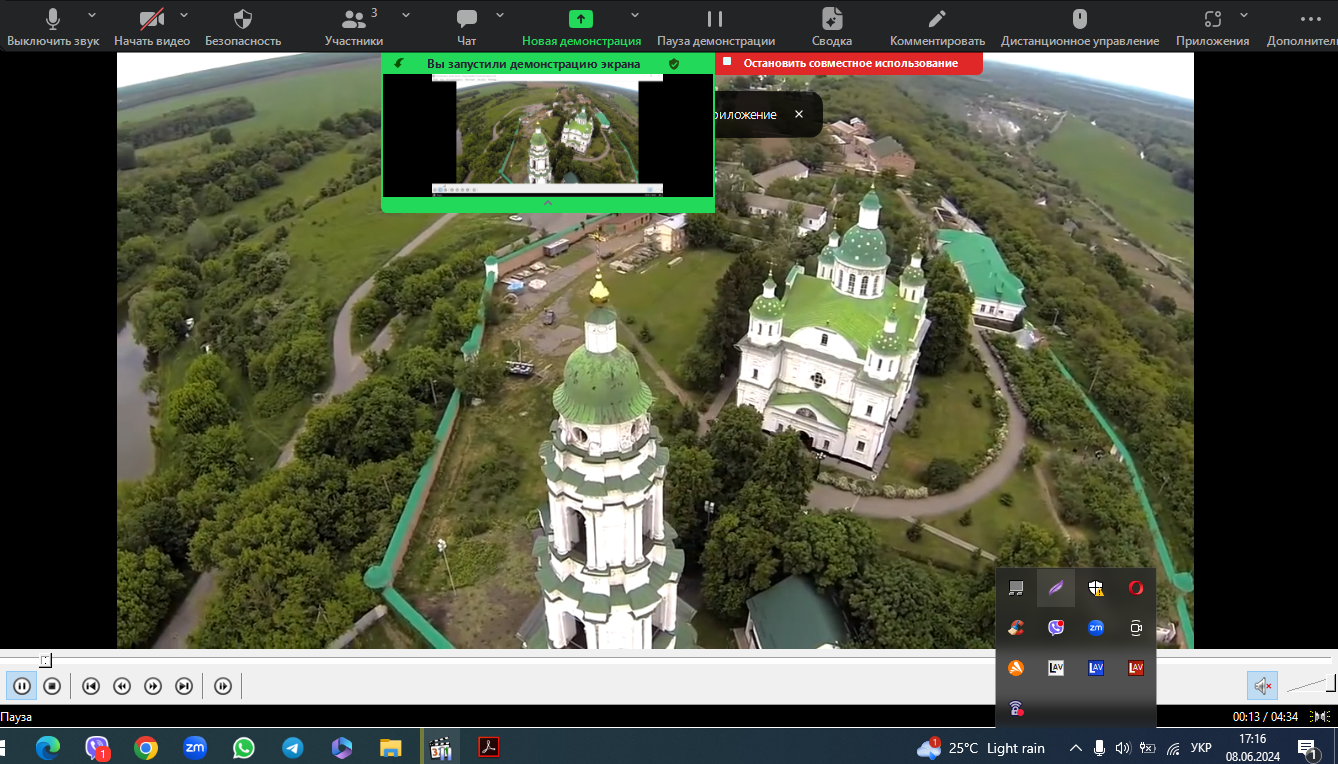Skip to next file in player

click(184, 686)
